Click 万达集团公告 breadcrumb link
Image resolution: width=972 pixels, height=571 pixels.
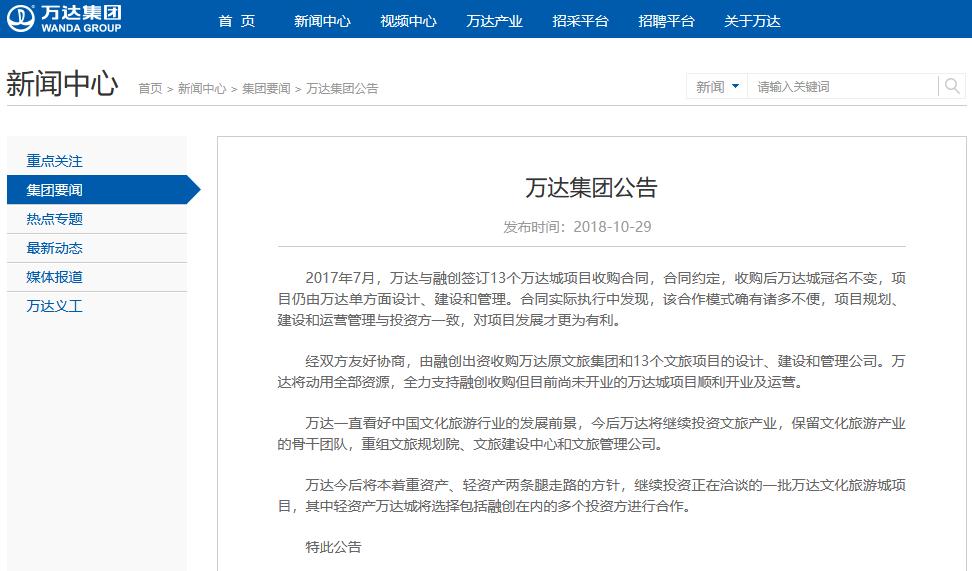342,89
